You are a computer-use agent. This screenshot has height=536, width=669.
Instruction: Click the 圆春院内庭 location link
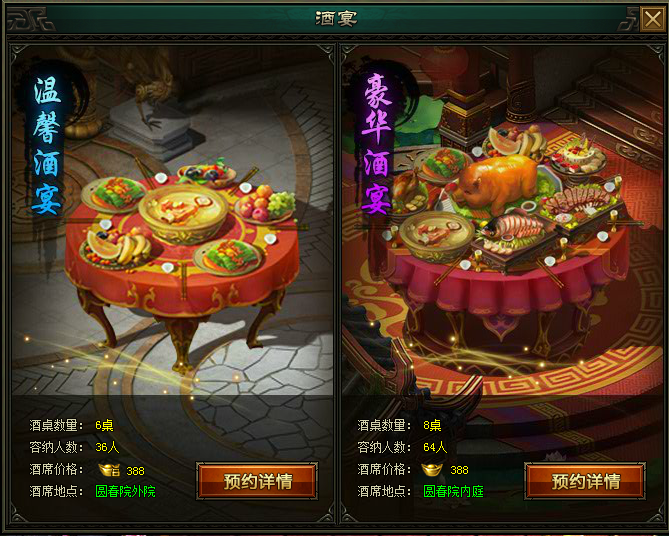tap(453, 491)
